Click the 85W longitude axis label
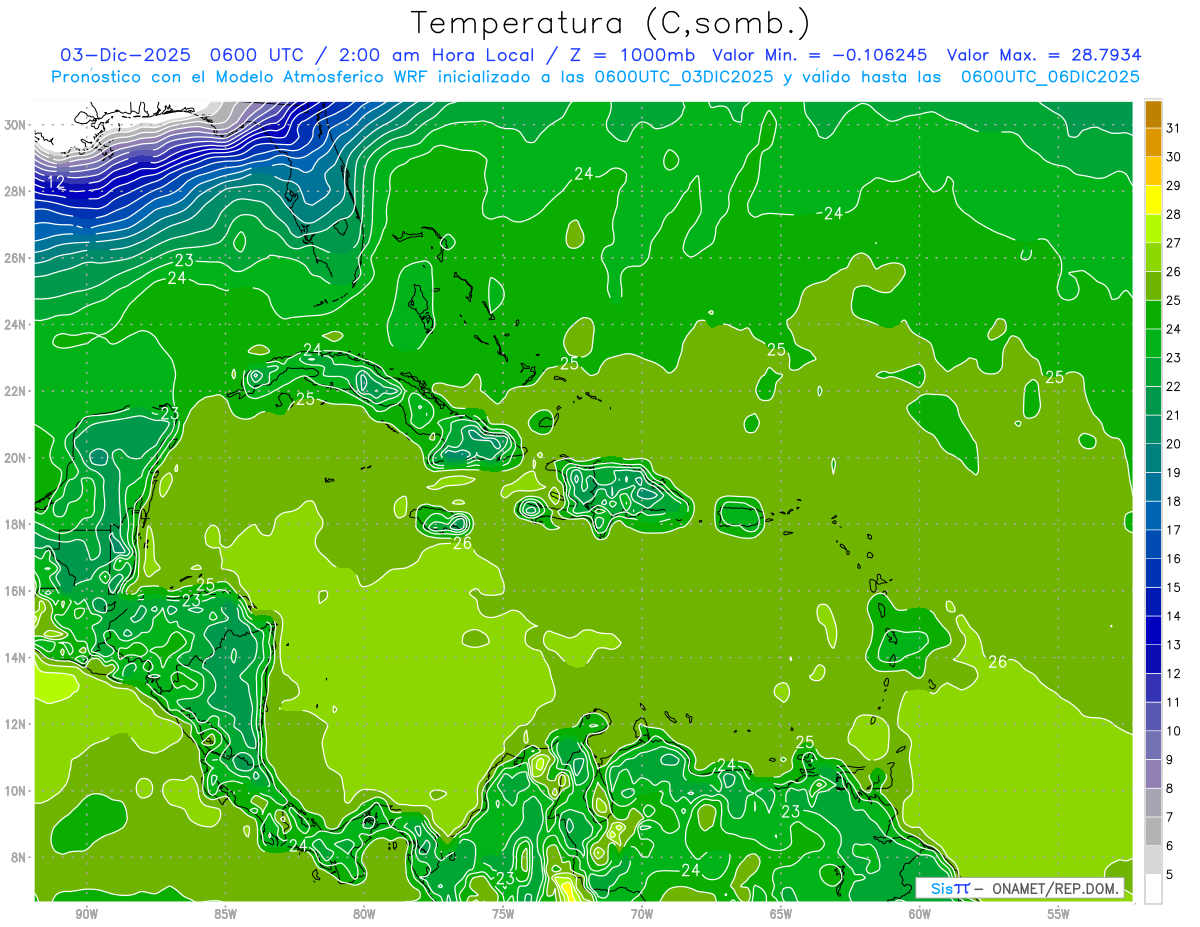 (225, 915)
